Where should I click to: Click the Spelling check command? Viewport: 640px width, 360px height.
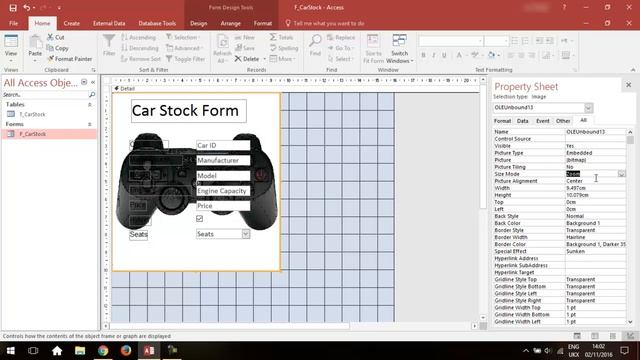(284, 48)
